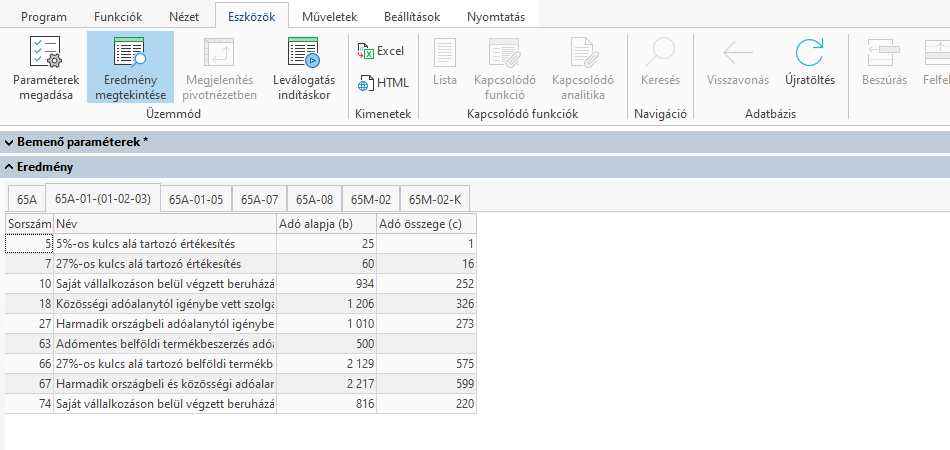This screenshot has width=950, height=450.
Task: Open Kapcsolódó analitika
Action: (583, 67)
